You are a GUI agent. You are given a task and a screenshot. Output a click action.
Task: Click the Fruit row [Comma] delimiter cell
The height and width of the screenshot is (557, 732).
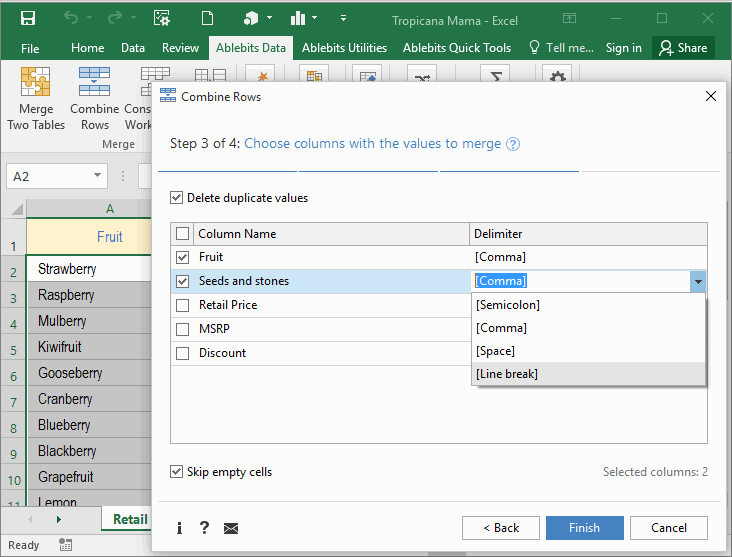tap(588, 257)
